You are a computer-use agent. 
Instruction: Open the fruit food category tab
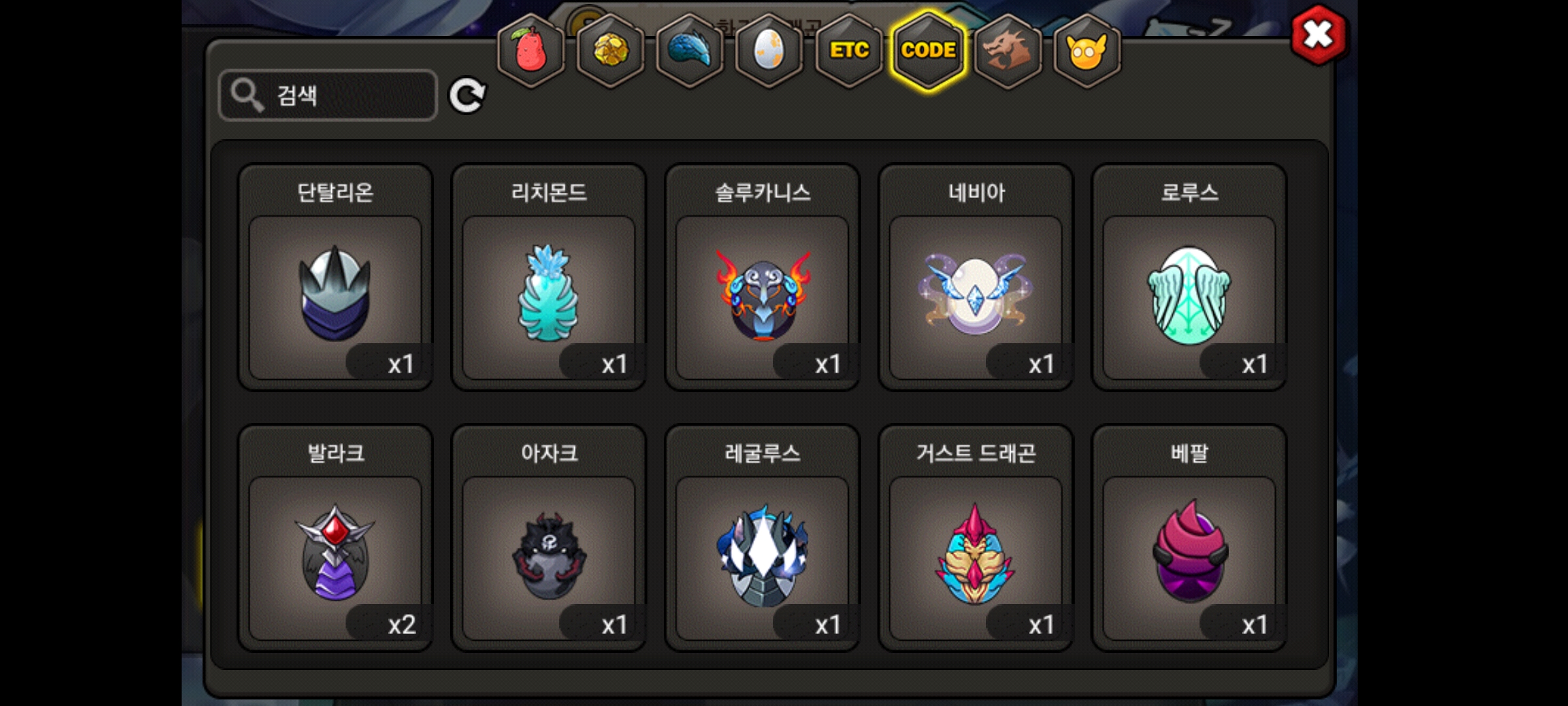(531, 50)
